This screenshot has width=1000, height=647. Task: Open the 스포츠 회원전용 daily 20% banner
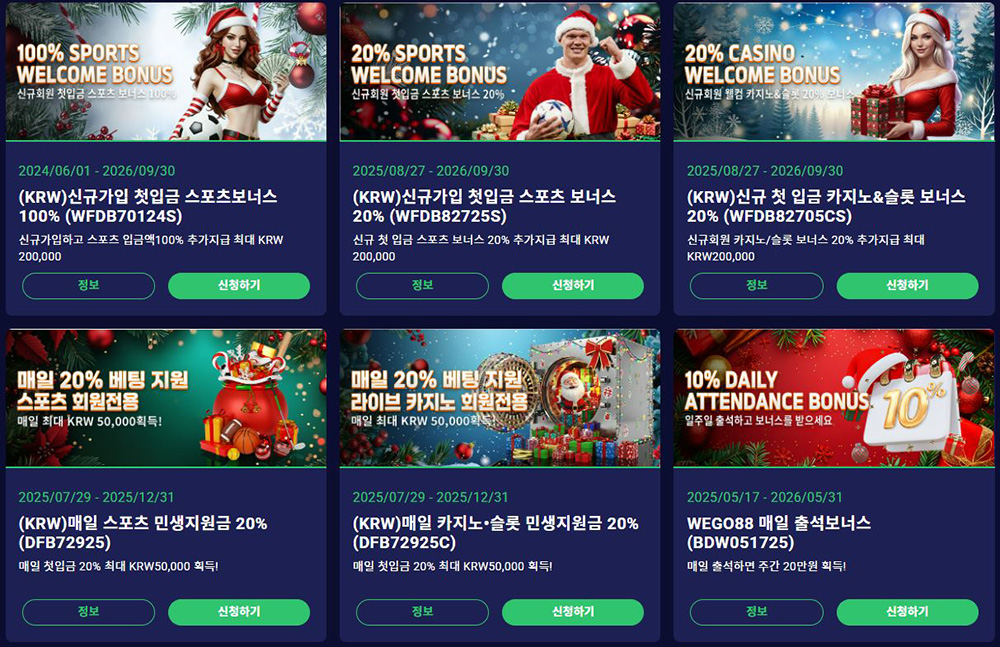pyautogui.click(x=166, y=398)
